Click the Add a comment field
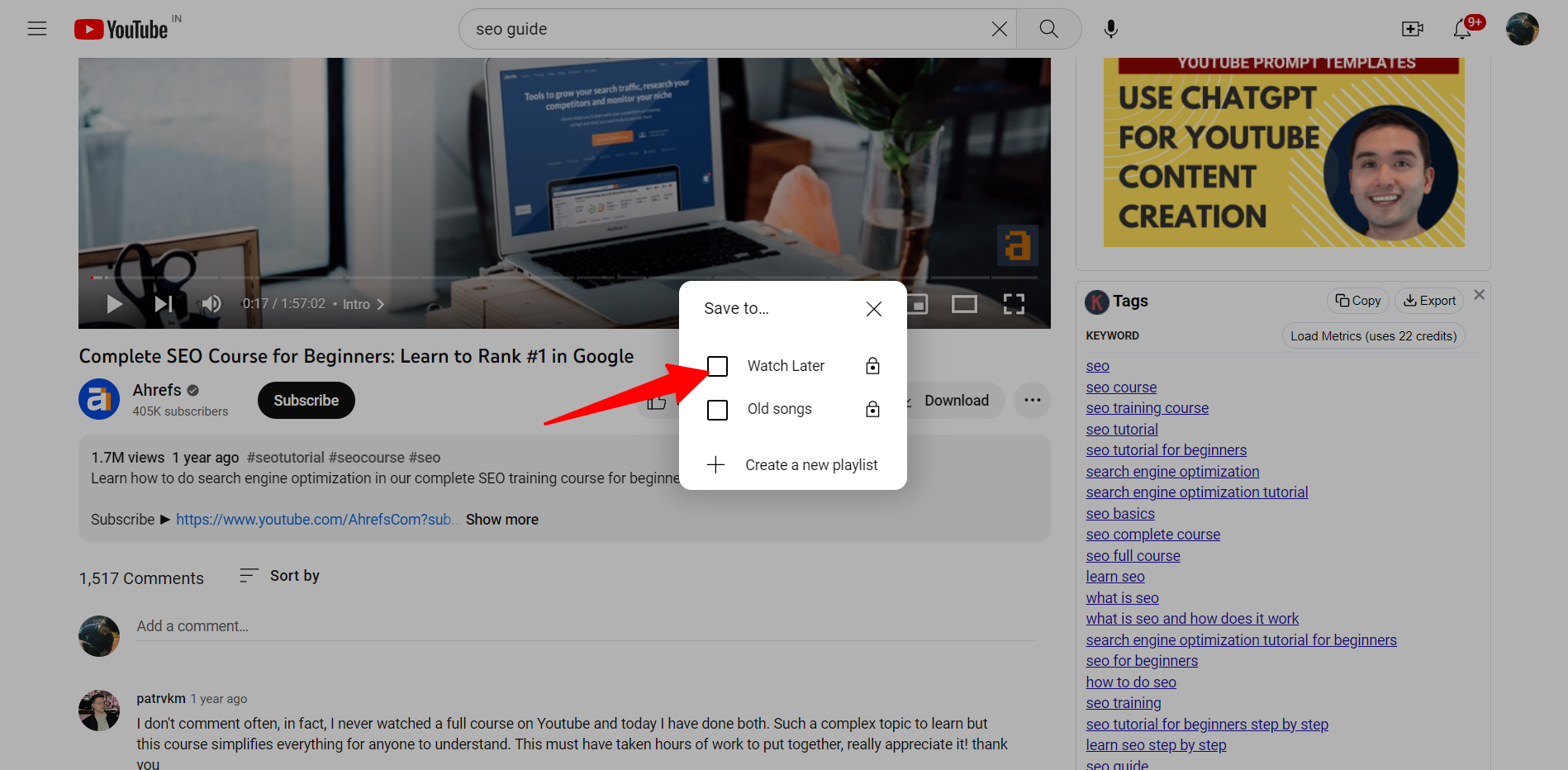 point(578,626)
